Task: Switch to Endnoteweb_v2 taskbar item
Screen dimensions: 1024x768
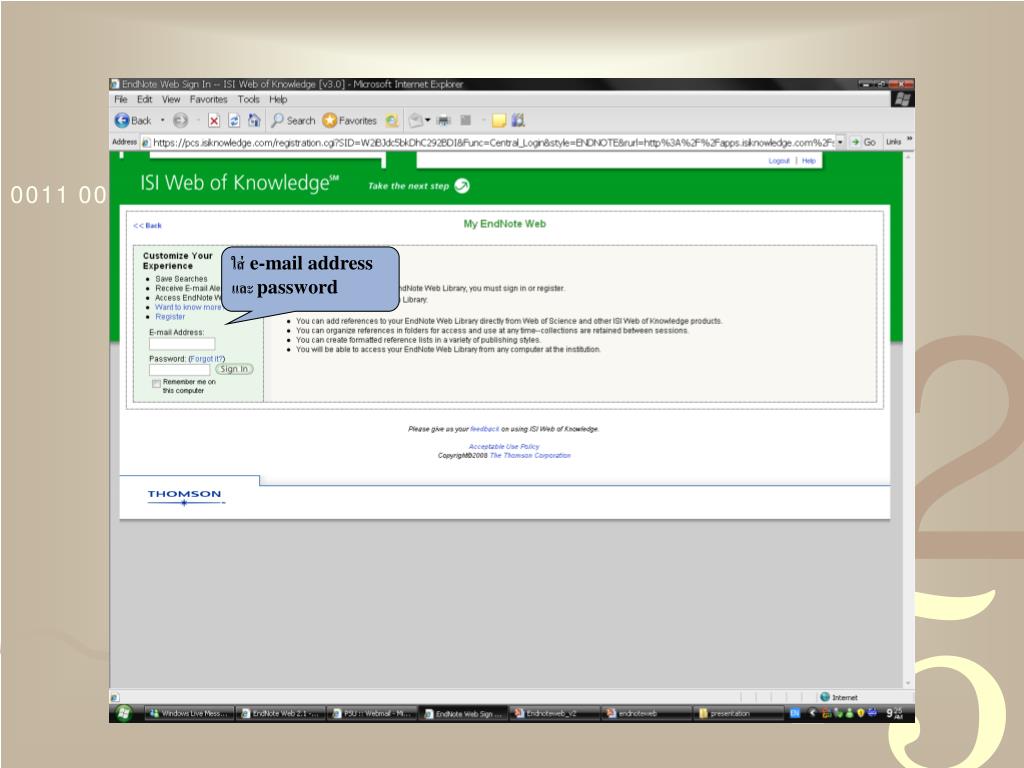Action: pyautogui.click(x=553, y=714)
